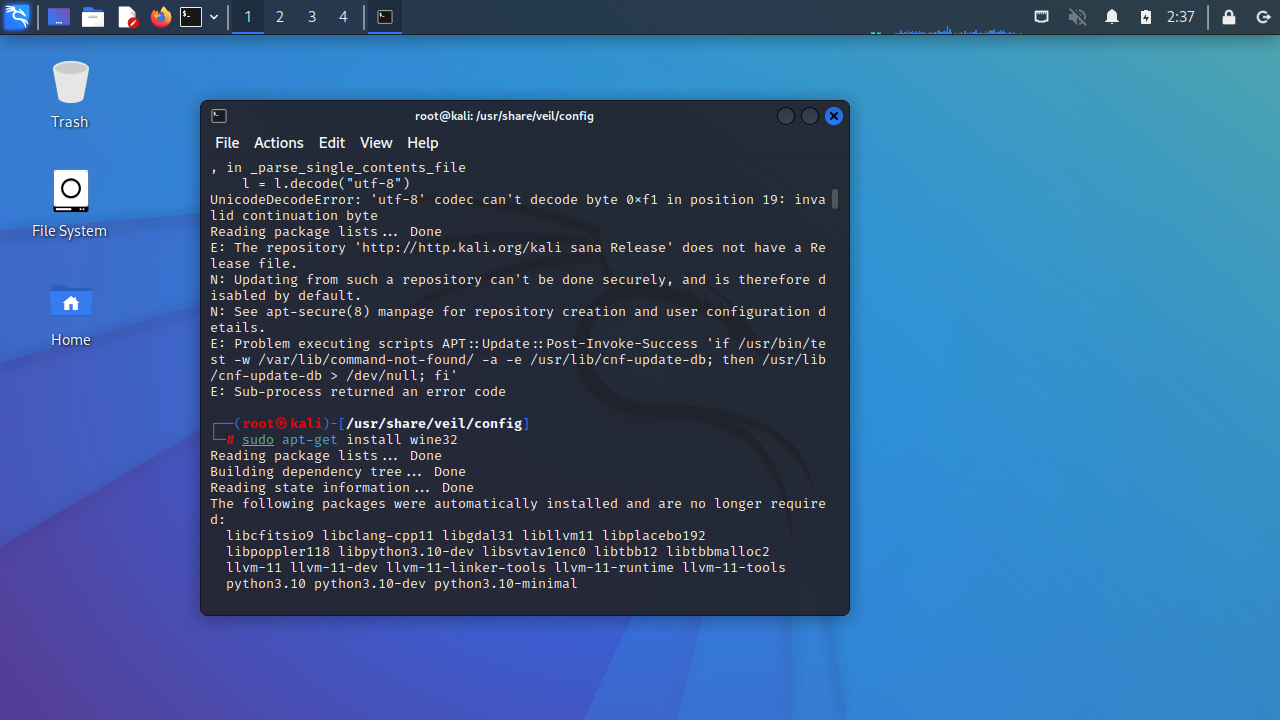Unmute the volume tray icon

[1077, 17]
